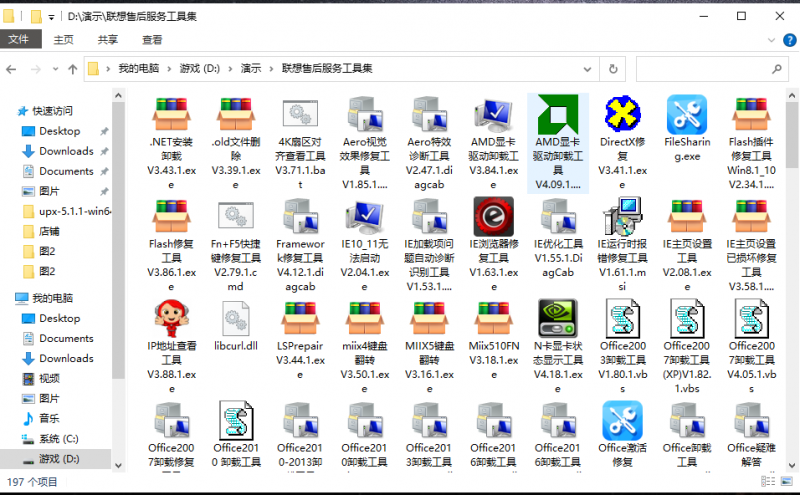Open 快速访问 in navigation pane

[x=53, y=111]
